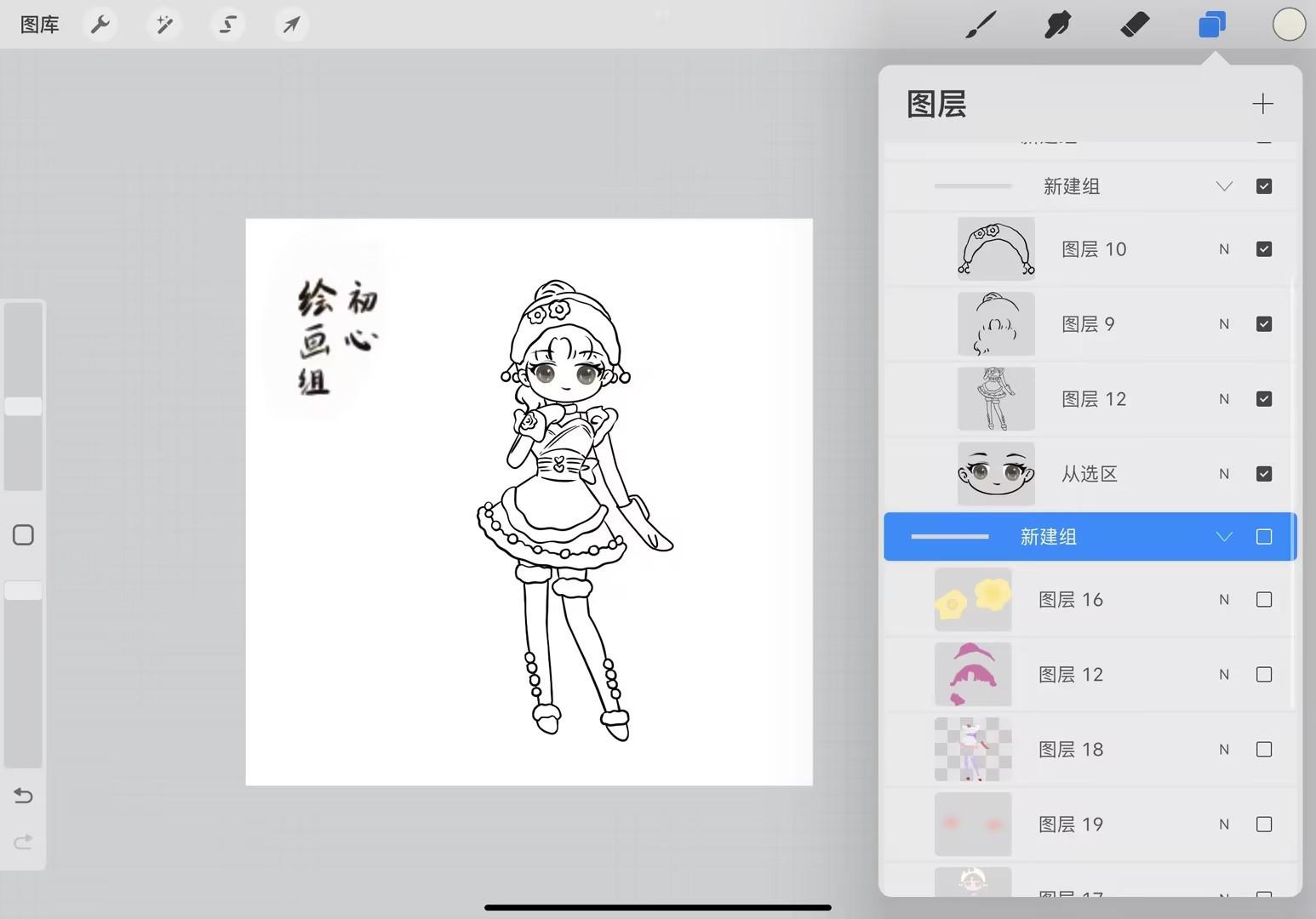Adjust the brush opacity slider handle
1316x919 pixels.
[x=23, y=591]
